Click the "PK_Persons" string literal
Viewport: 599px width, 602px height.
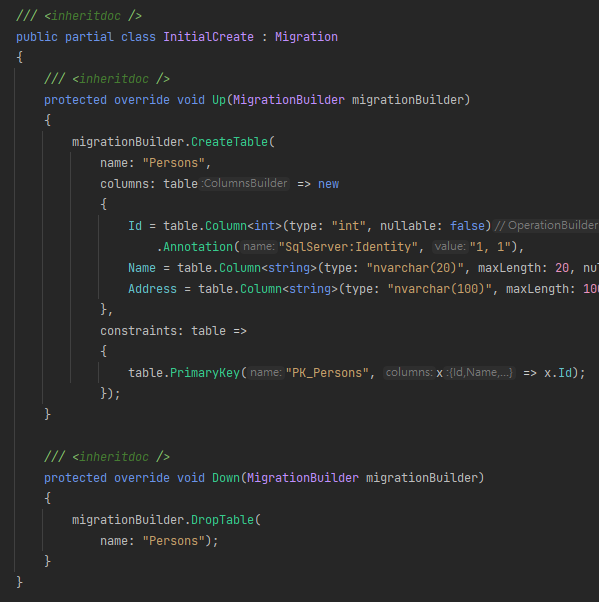327,372
